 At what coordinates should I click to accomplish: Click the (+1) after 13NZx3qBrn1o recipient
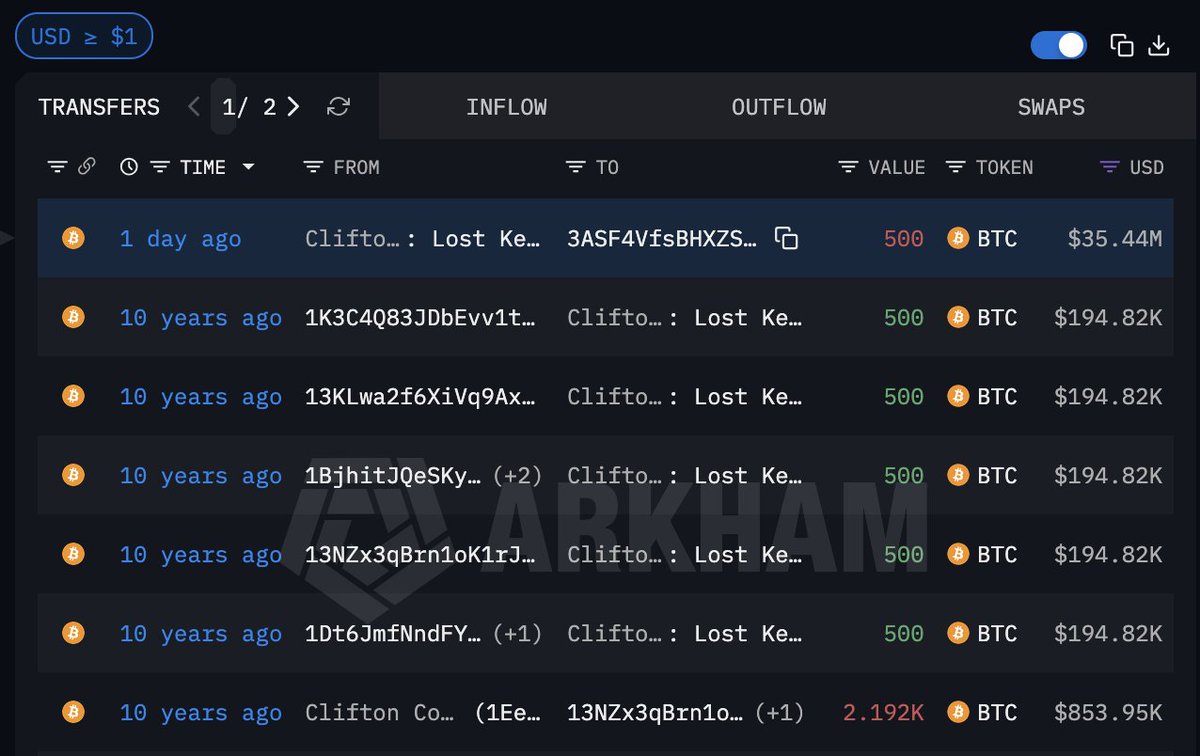779,713
